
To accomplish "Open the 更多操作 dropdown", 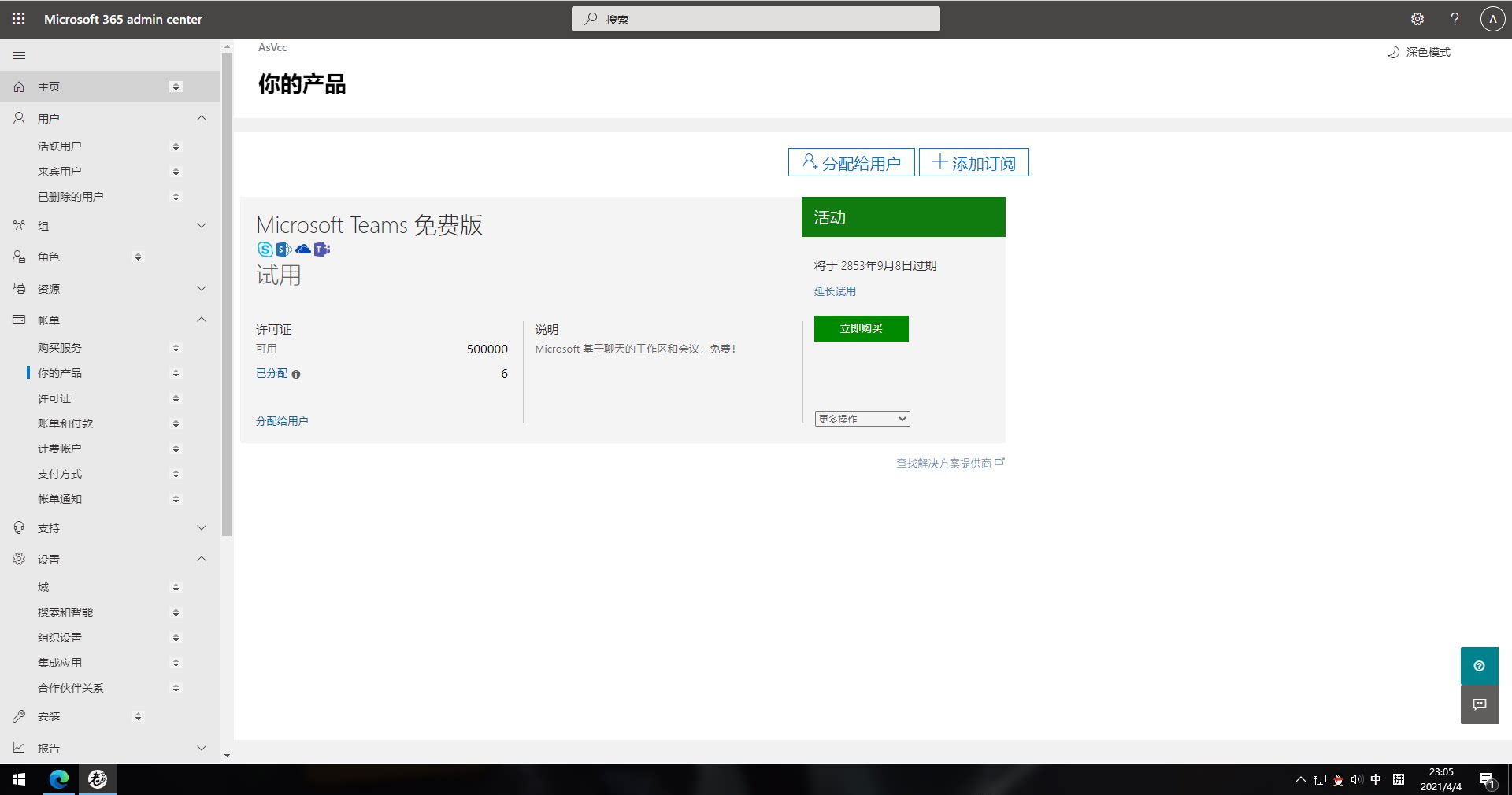I will (862, 419).
